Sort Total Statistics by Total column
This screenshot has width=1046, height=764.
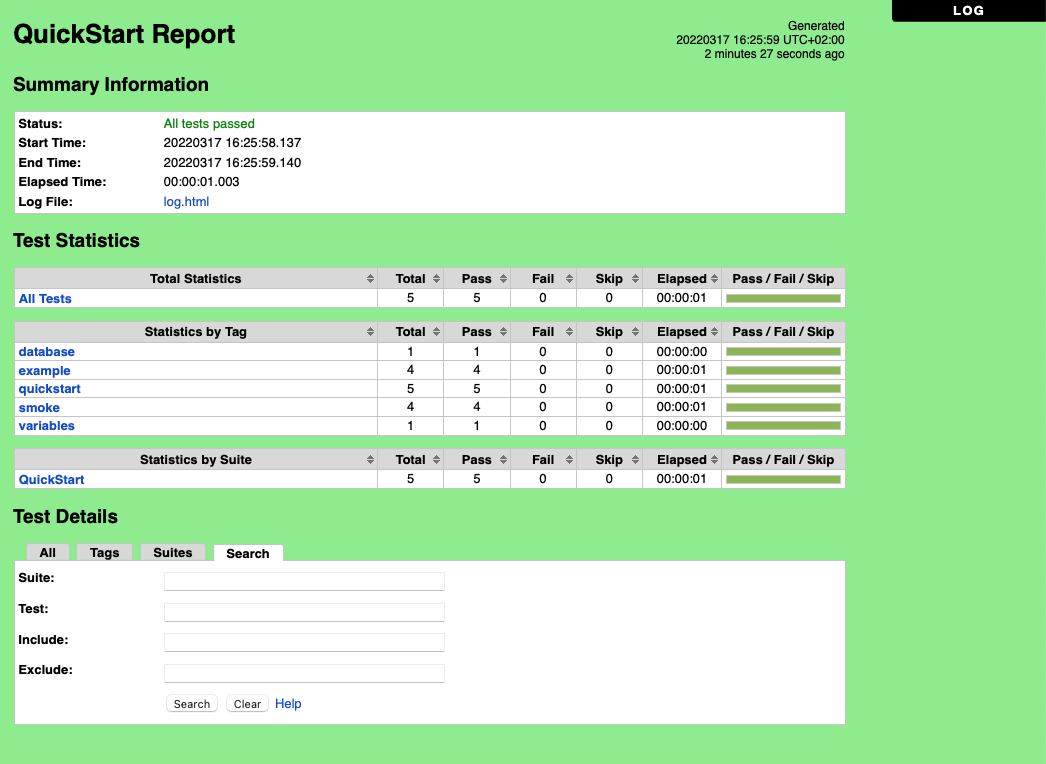tap(413, 278)
